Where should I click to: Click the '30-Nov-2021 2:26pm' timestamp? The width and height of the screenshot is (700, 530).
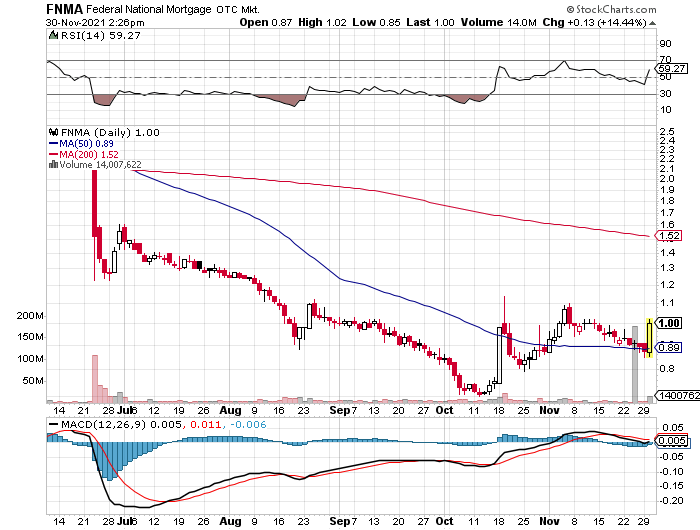point(95,23)
